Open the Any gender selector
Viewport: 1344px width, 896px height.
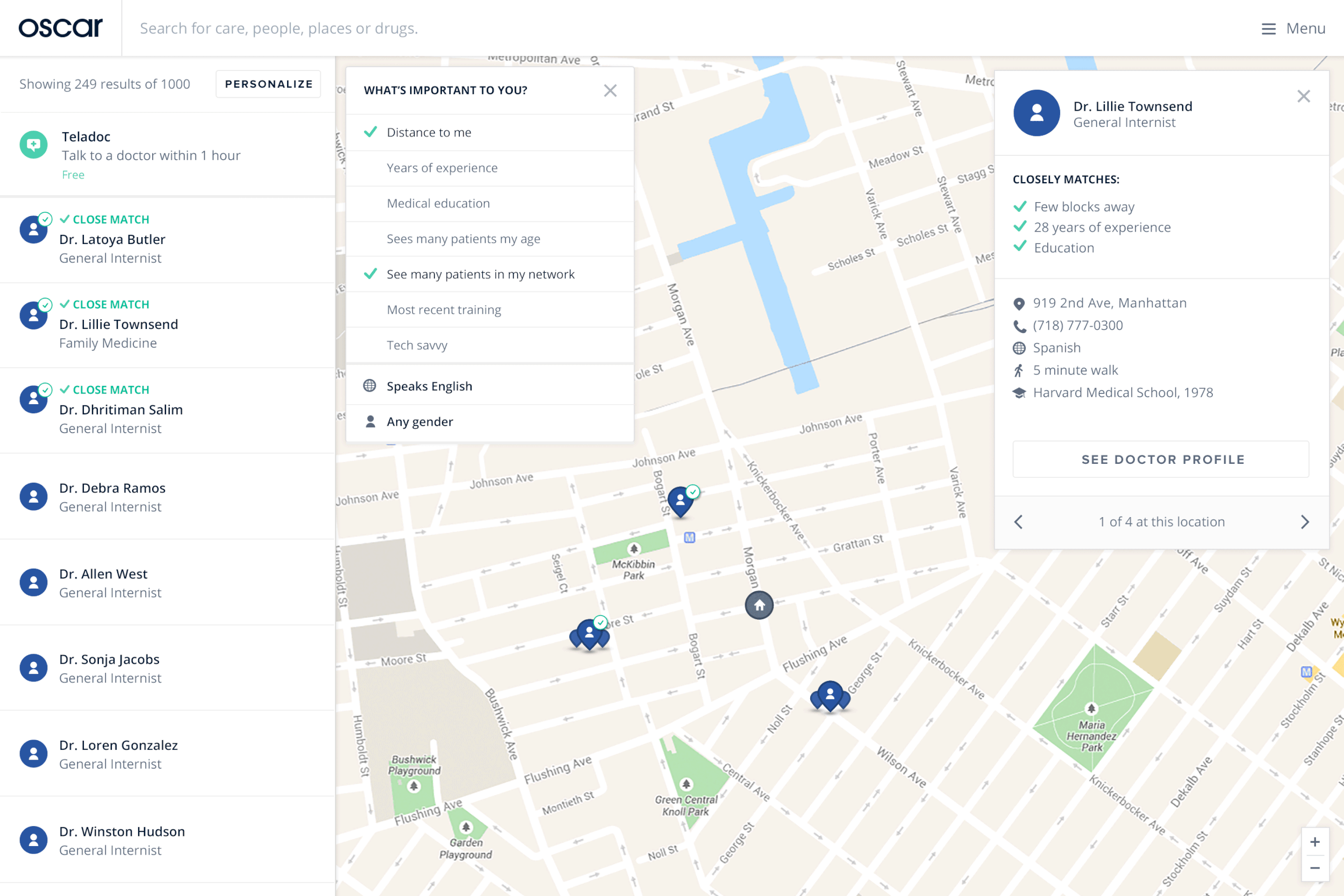419,422
